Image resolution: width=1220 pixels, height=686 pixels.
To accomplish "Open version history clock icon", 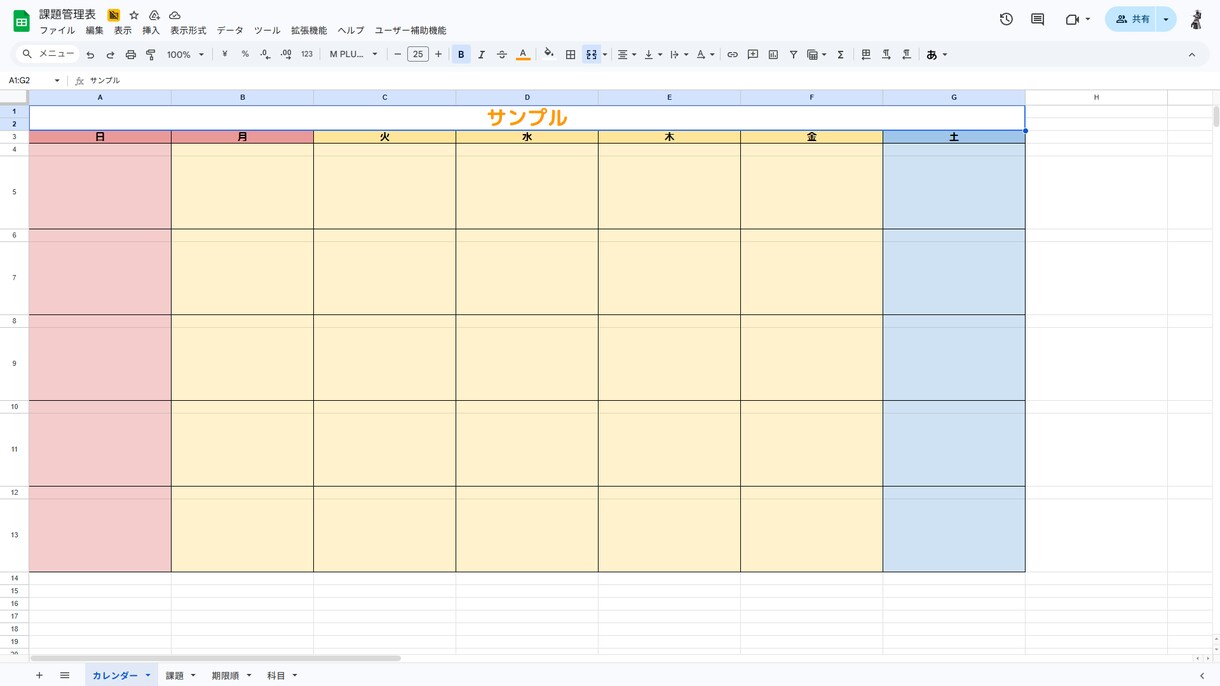I will pyautogui.click(x=1006, y=19).
